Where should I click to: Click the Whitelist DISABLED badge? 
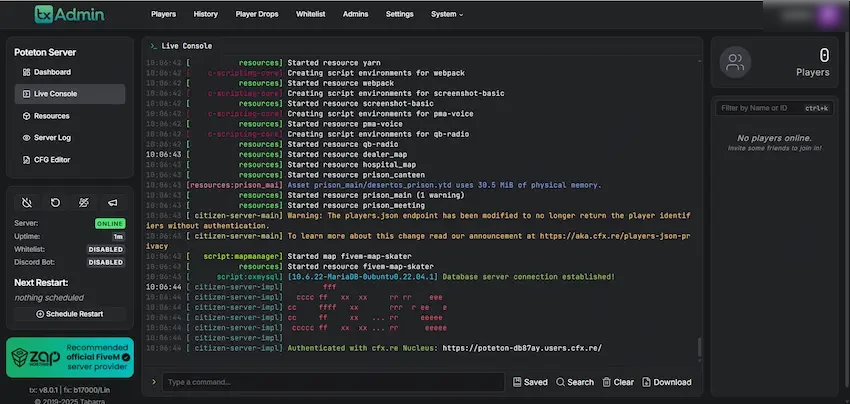(106, 249)
